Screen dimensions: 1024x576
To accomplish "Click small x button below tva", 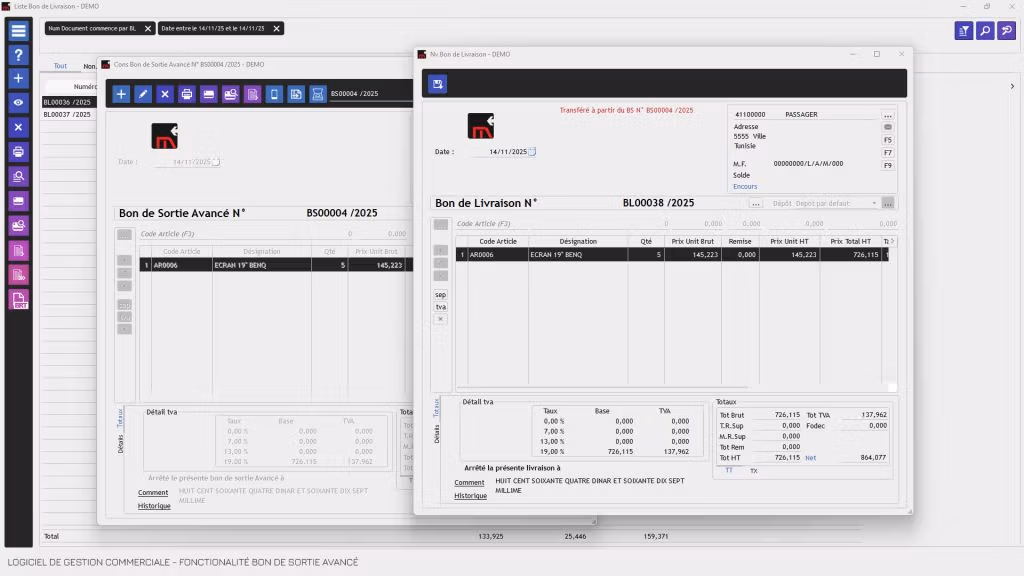I will tap(441, 319).
